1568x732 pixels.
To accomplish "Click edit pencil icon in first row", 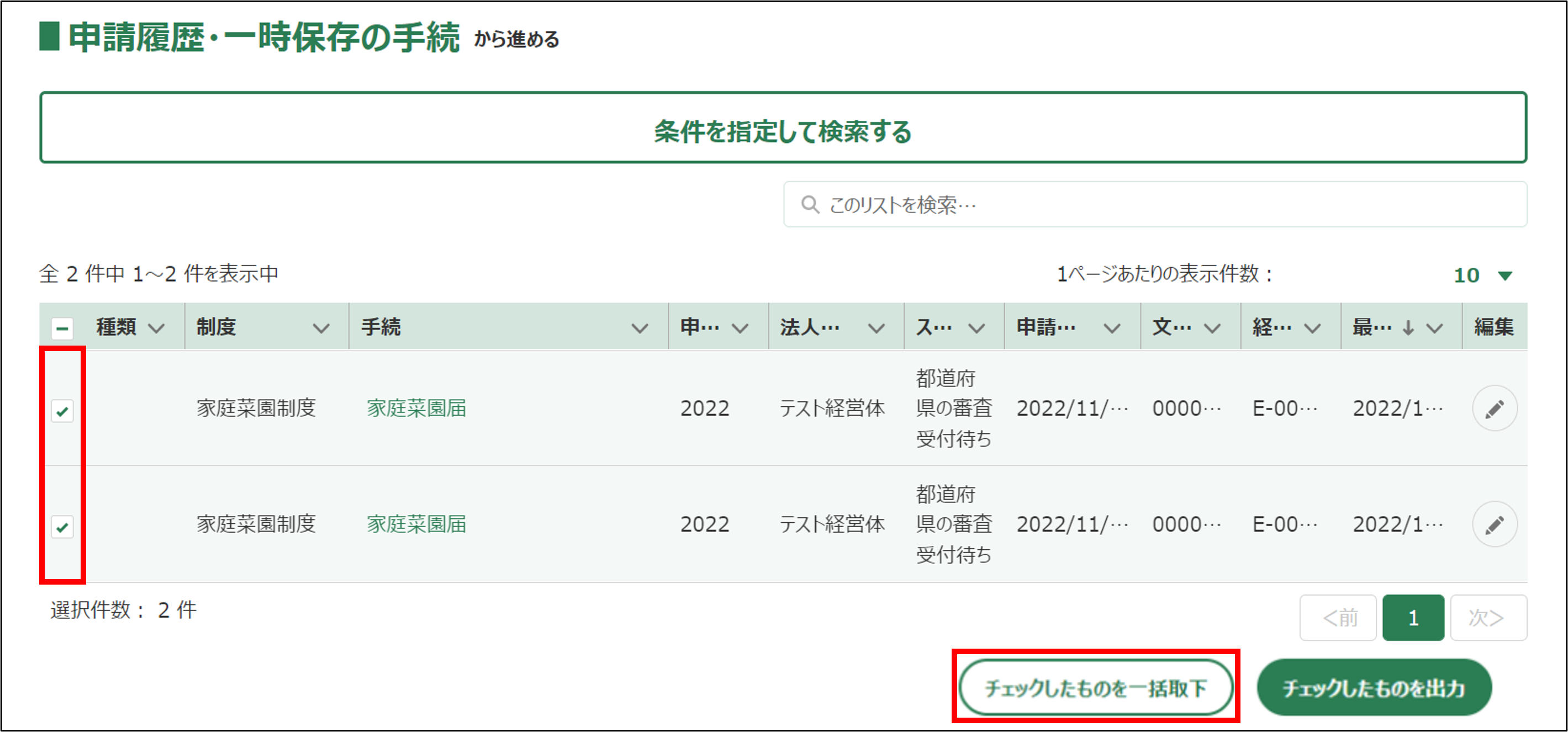I will (1494, 409).
